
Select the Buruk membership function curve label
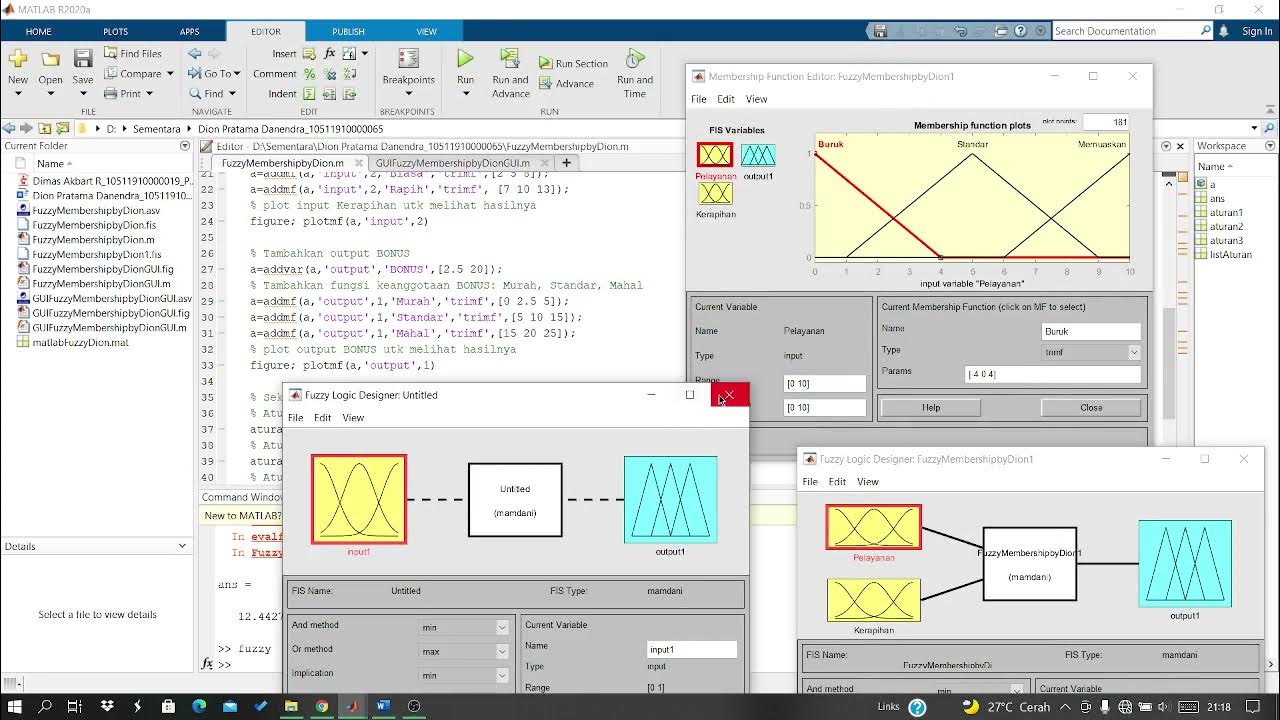point(831,144)
